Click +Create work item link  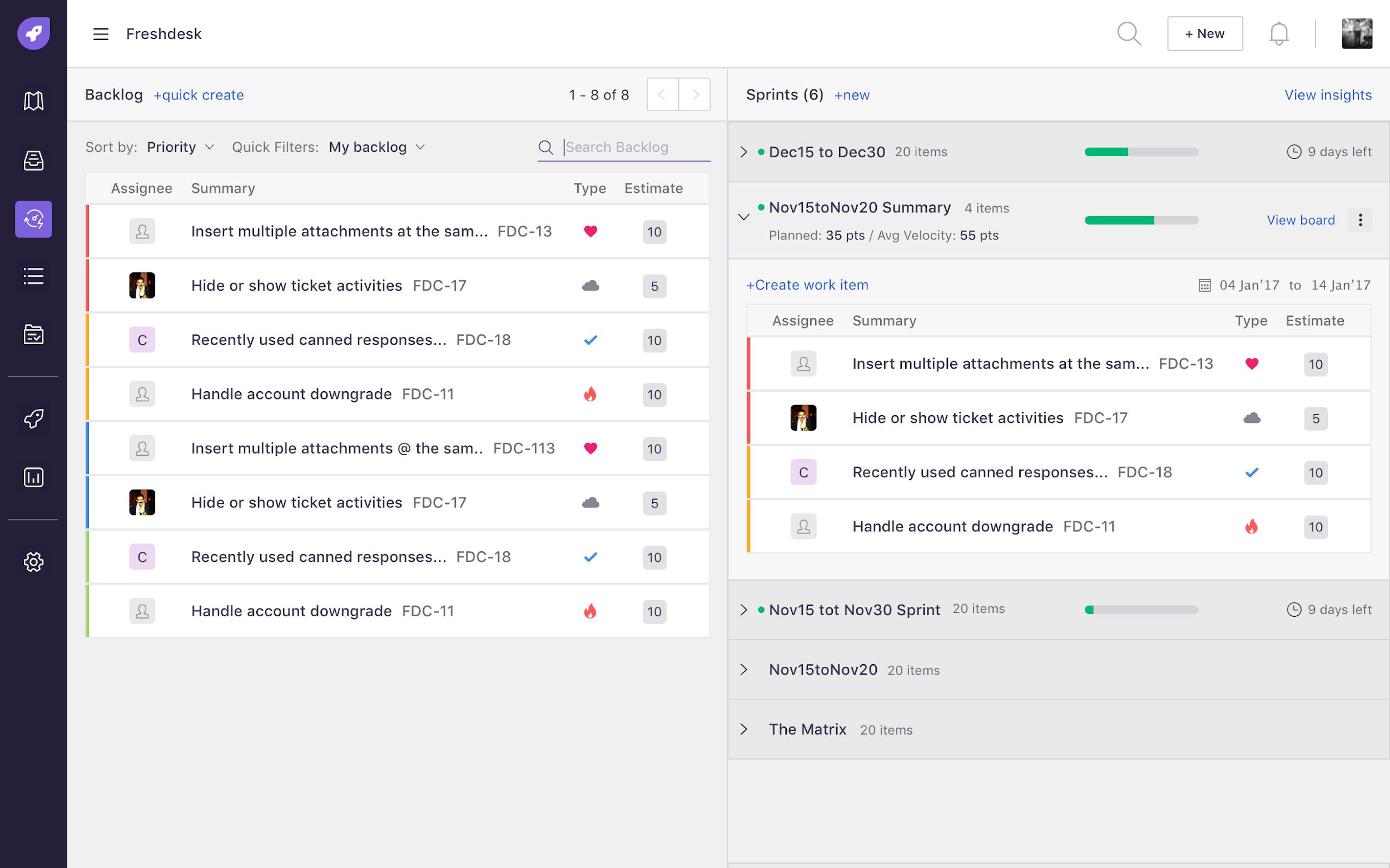pos(807,285)
